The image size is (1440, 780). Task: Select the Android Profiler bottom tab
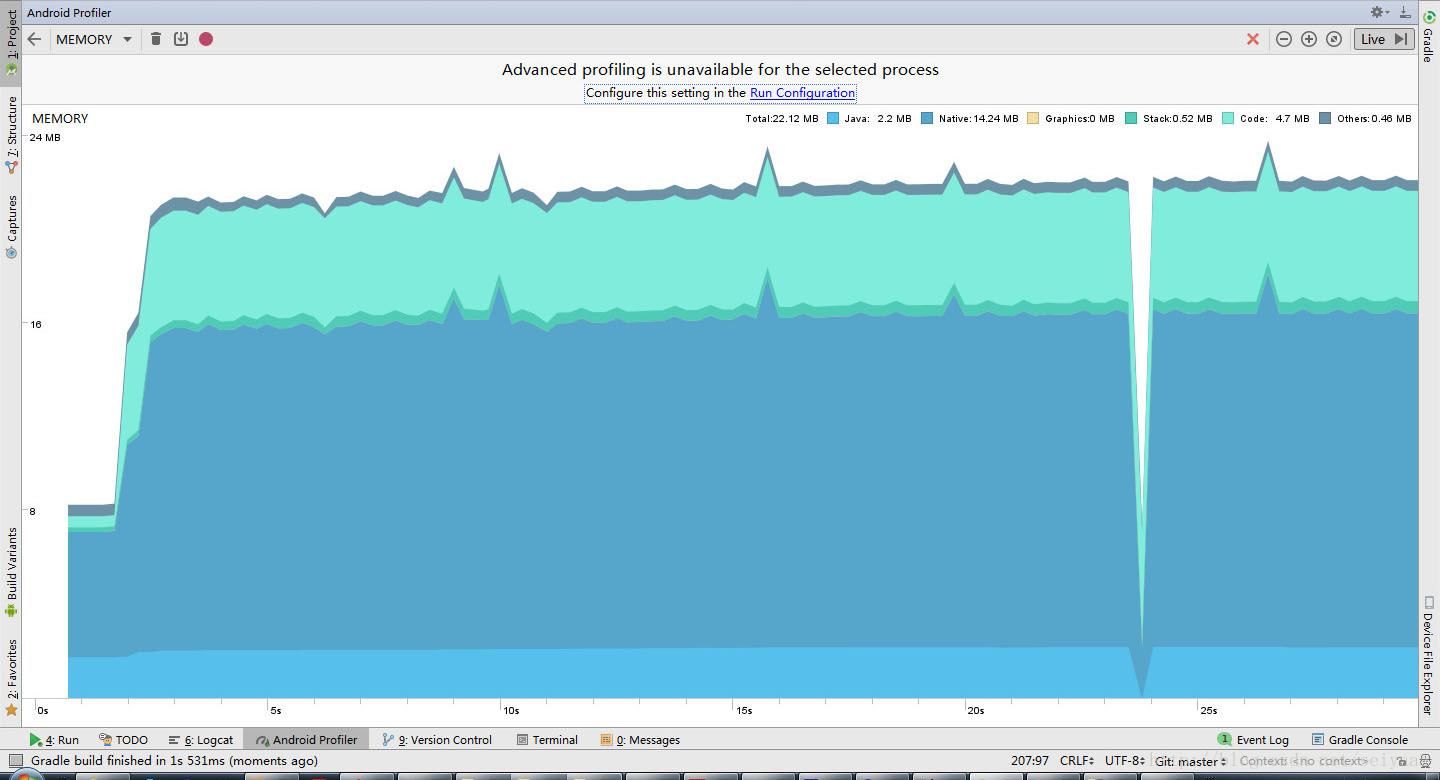306,740
